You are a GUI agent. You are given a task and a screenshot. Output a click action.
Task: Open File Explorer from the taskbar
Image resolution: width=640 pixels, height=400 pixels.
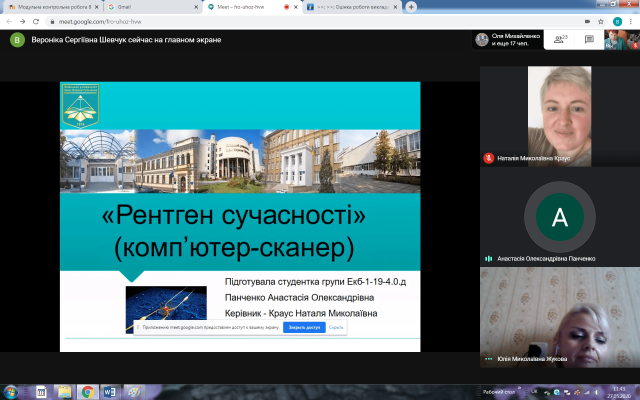pyautogui.click(x=64, y=391)
